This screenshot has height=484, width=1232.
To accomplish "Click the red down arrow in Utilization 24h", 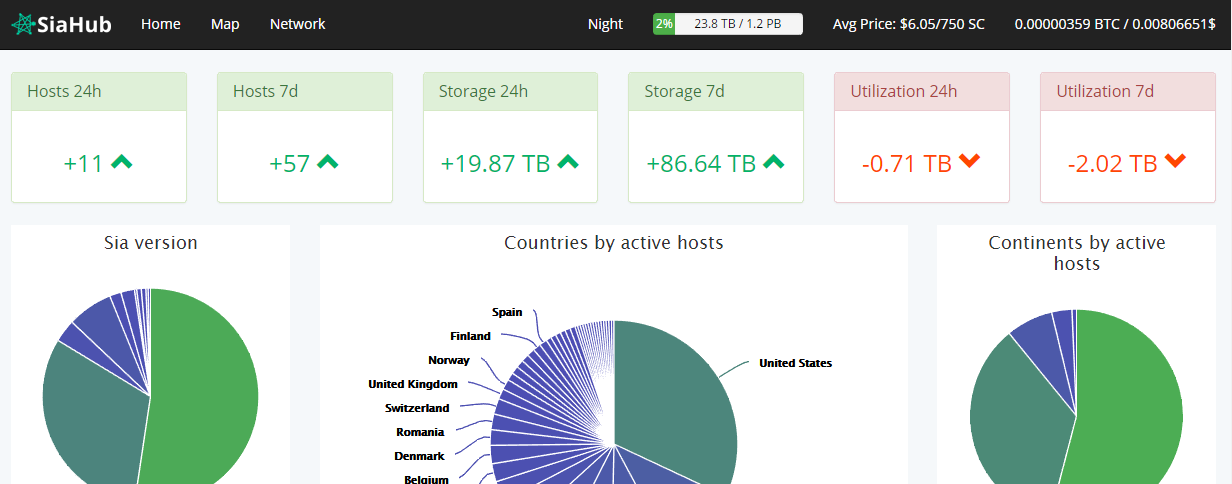I will [x=969, y=162].
